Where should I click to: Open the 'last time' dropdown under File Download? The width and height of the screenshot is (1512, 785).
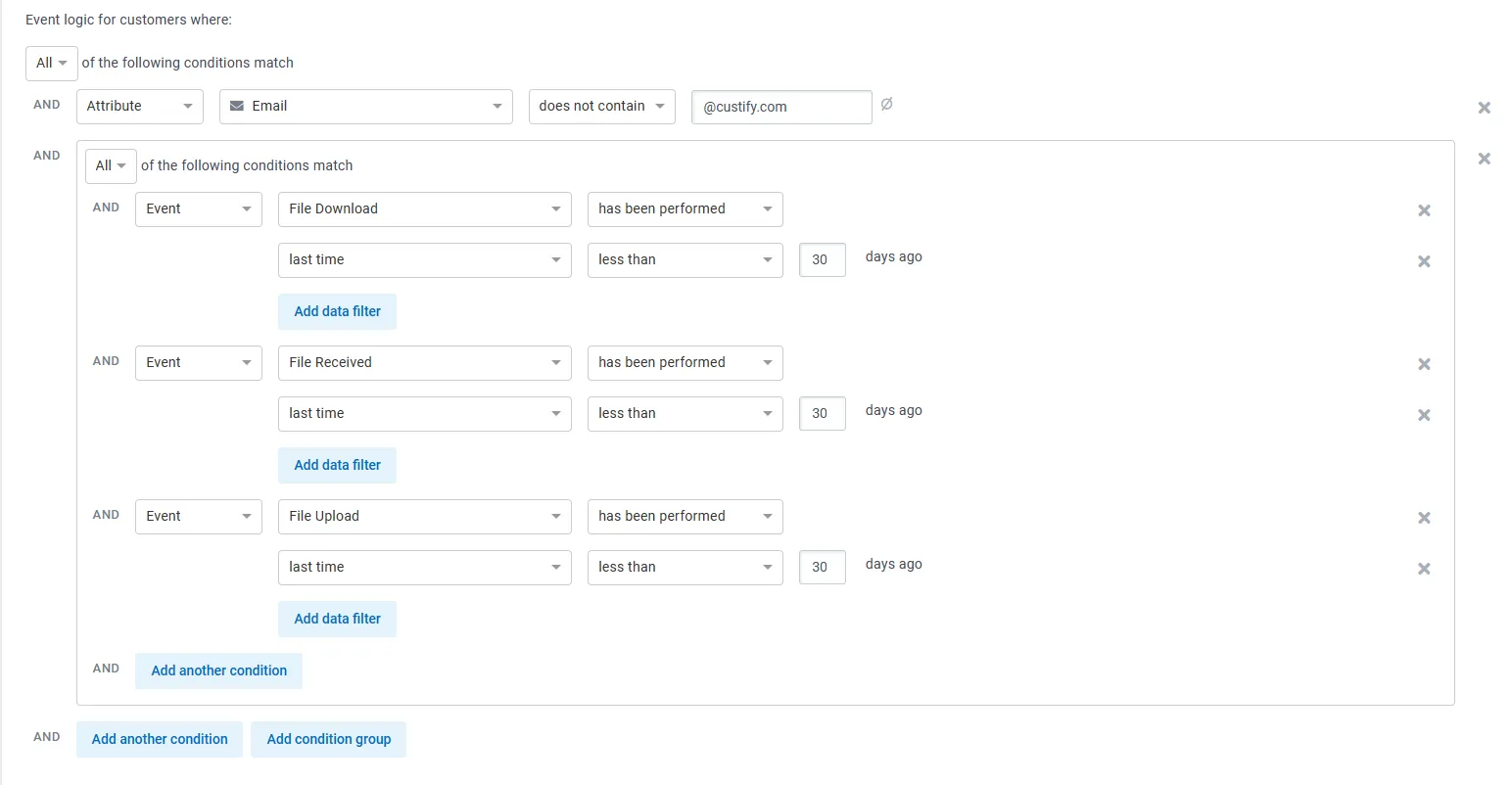pos(425,260)
